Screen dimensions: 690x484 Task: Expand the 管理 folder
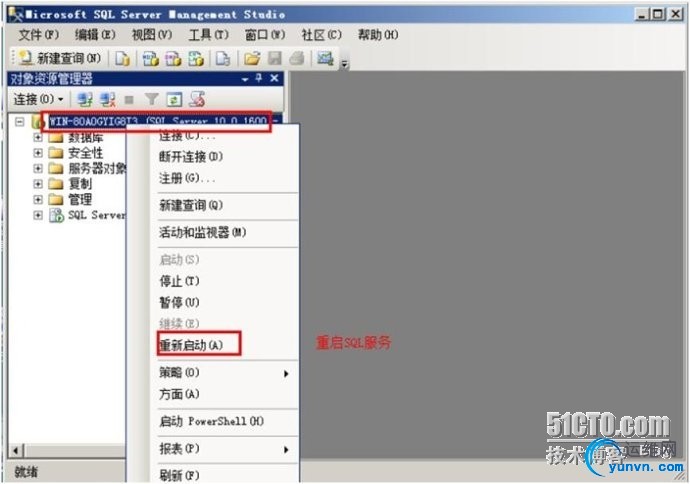(x=38, y=199)
